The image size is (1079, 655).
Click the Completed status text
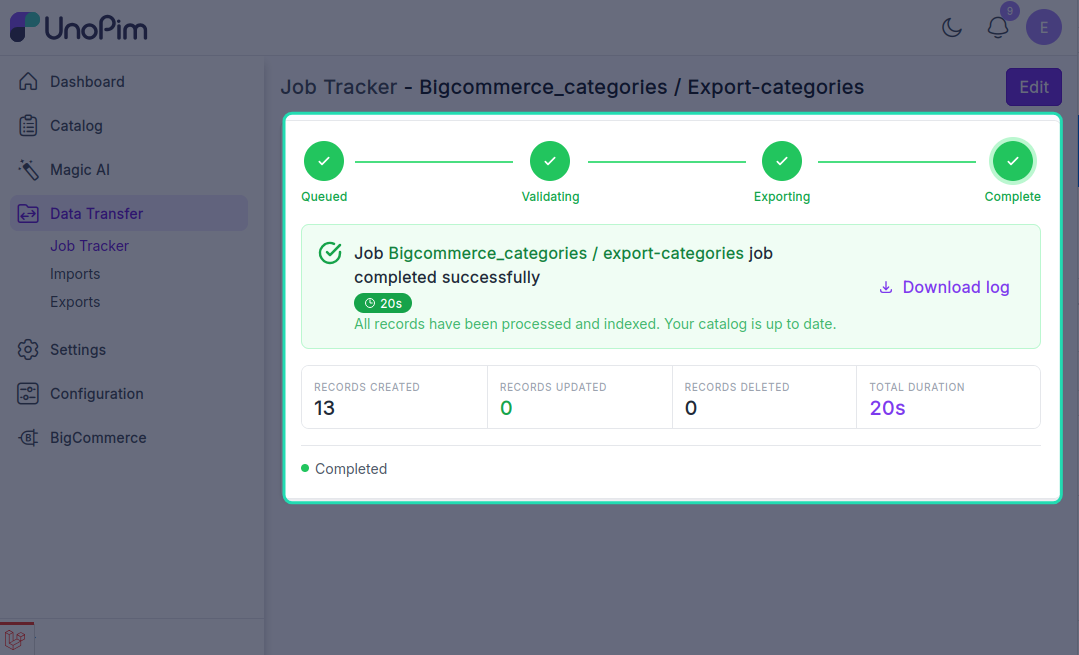pyautogui.click(x=351, y=469)
